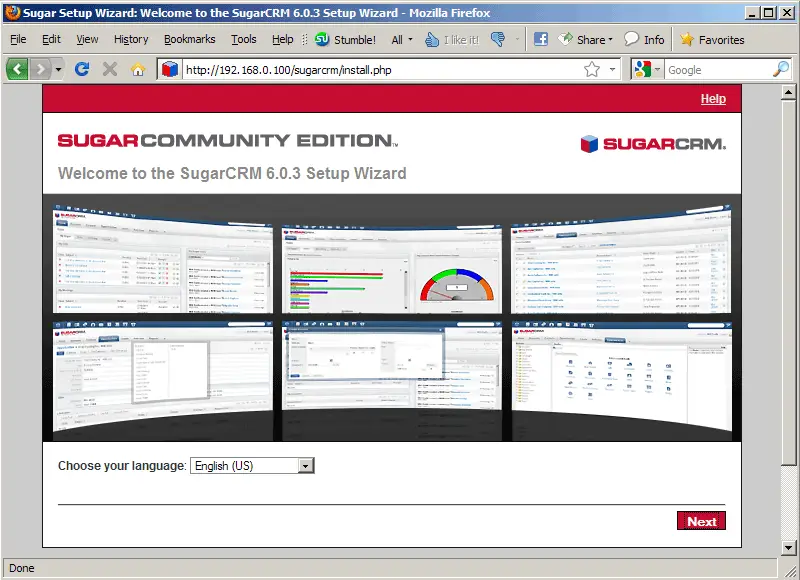This screenshot has height=580, width=800.
Task: Go back with the green Back arrow
Action: (x=17, y=69)
